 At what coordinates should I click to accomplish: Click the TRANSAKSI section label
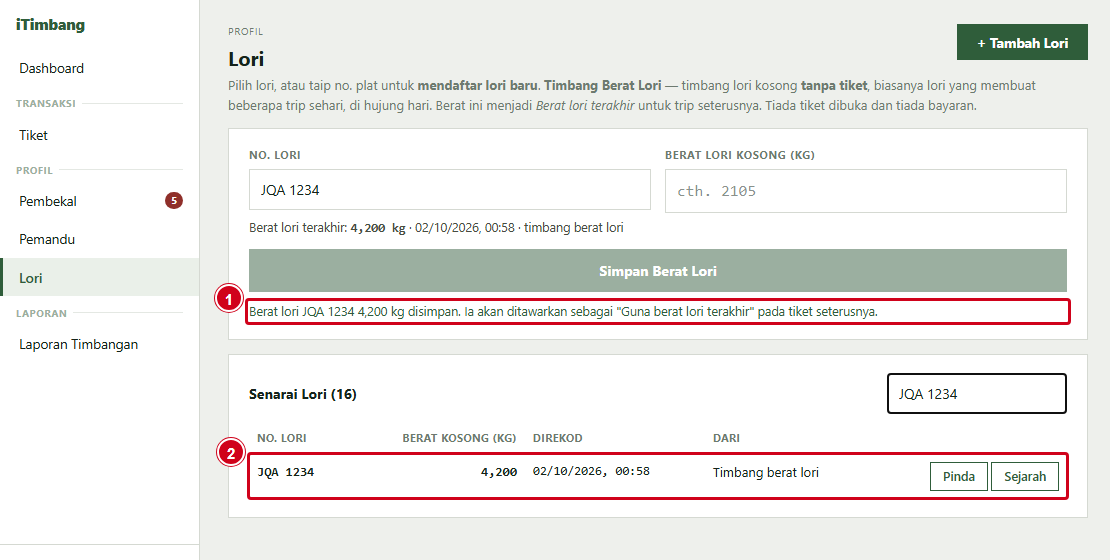click(x=45, y=103)
